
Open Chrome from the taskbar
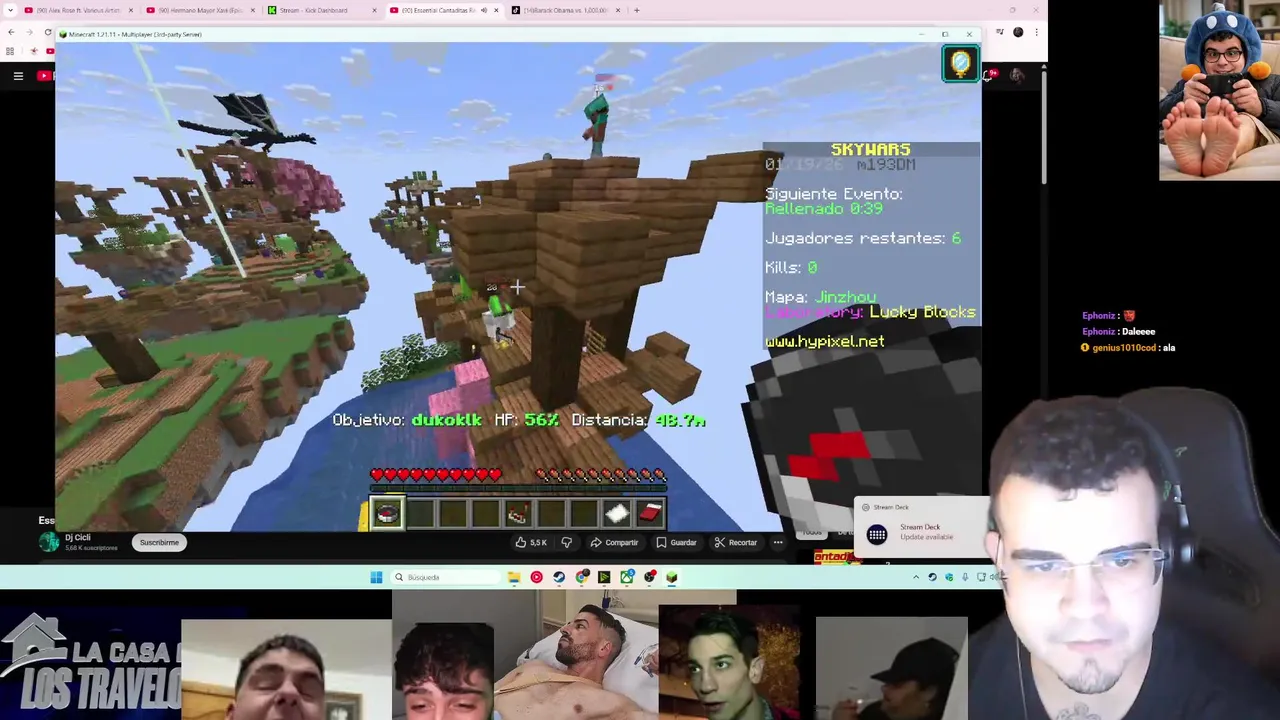(x=582, y=577)
